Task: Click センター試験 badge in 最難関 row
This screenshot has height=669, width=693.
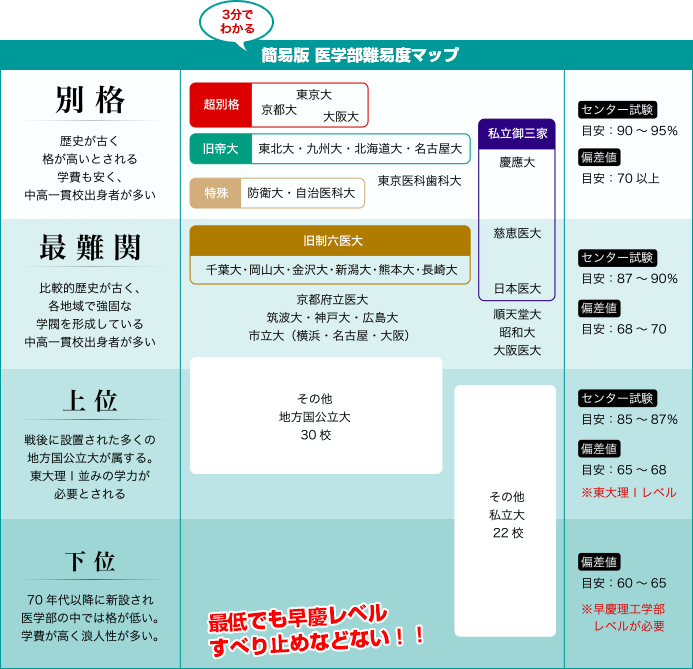Action: pos(617,258)
